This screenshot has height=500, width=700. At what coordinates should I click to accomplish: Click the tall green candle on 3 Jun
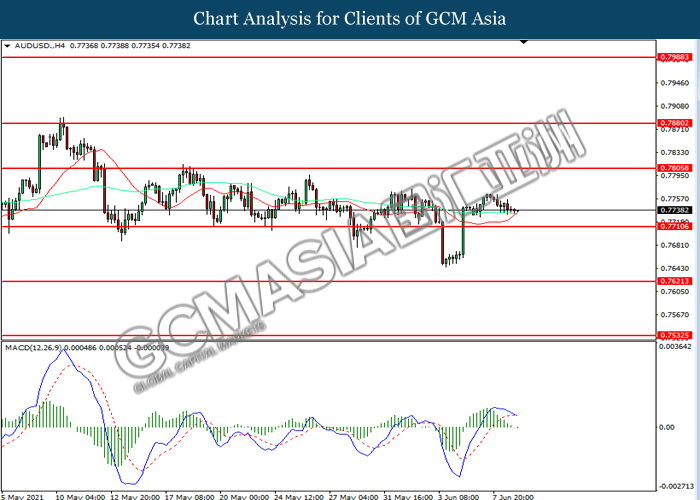[463, 232]
